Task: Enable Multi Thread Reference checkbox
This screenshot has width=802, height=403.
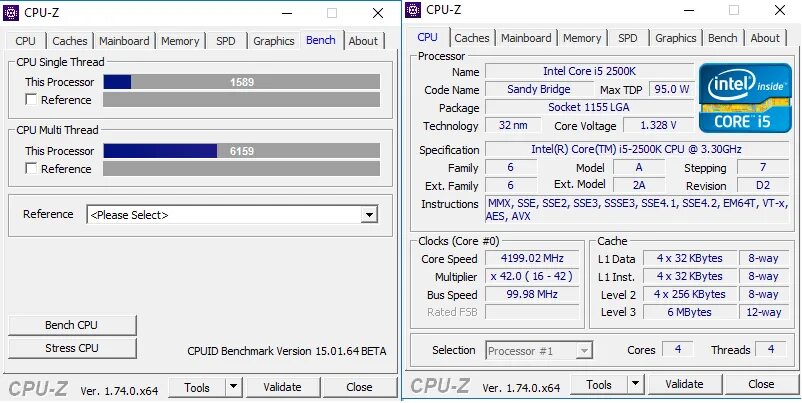Action: (31, 168)
